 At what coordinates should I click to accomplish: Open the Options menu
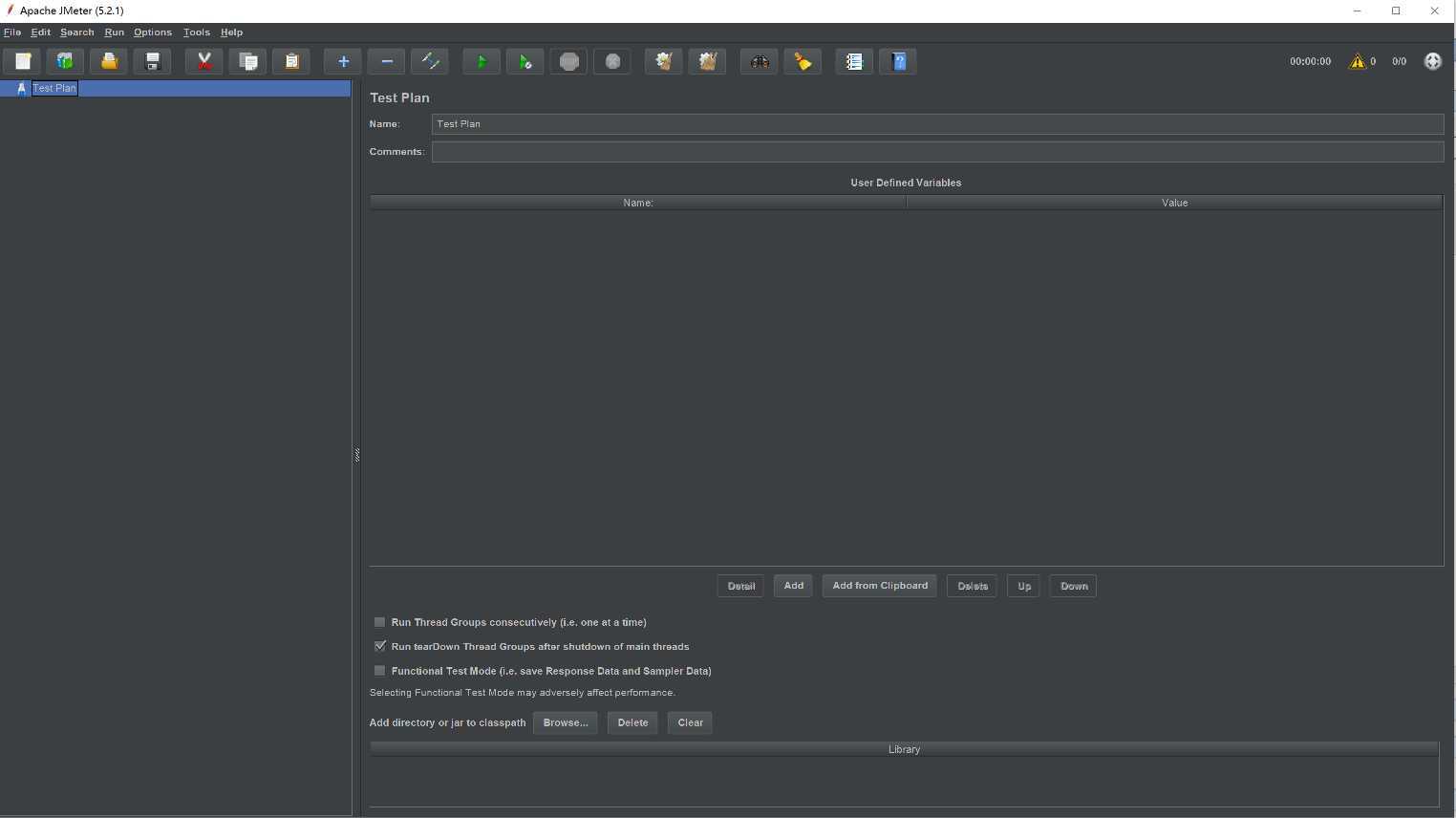coord(153,32)
